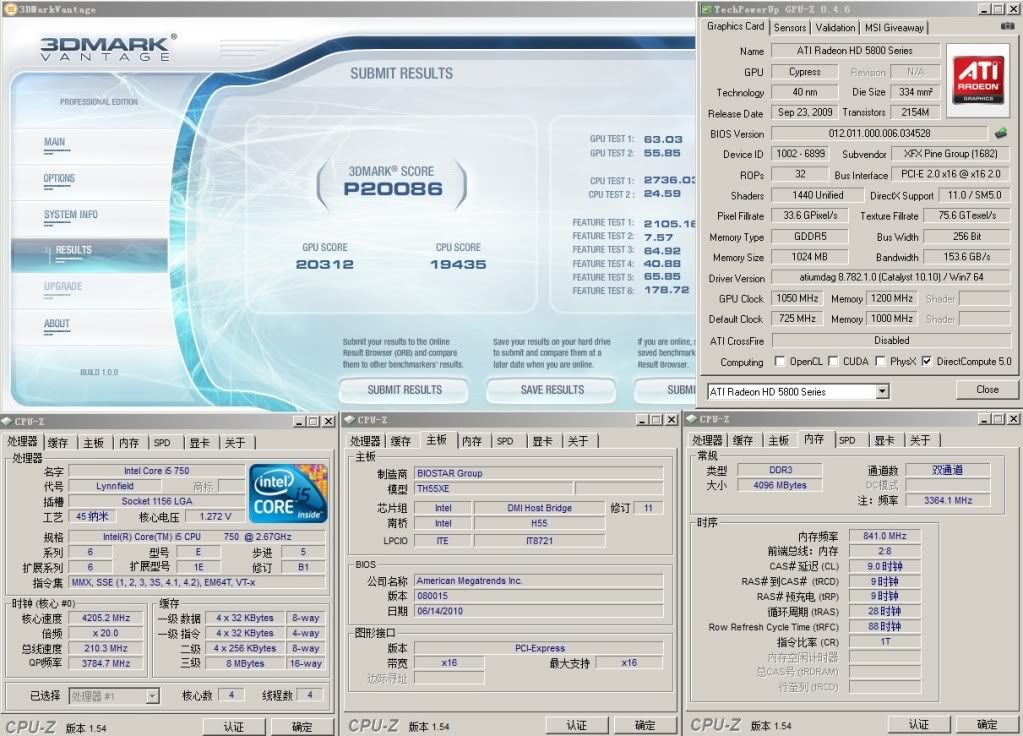Viewport: 1023px width, 736px height.
Task: Open OPTIONS in the 3DMark Vantage sidebar
Action: 59,178
